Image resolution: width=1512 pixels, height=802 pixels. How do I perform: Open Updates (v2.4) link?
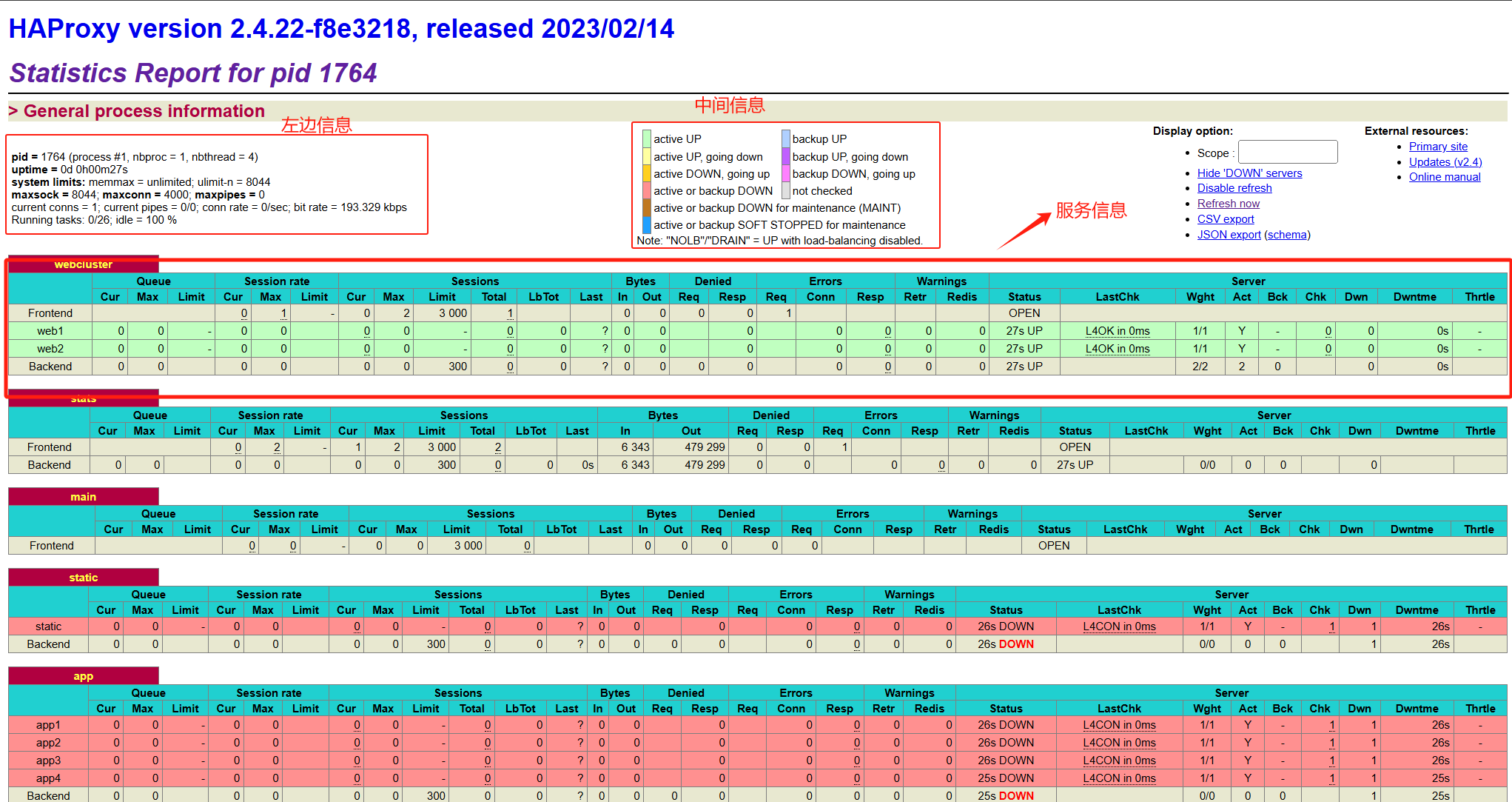pos(1445,162)
